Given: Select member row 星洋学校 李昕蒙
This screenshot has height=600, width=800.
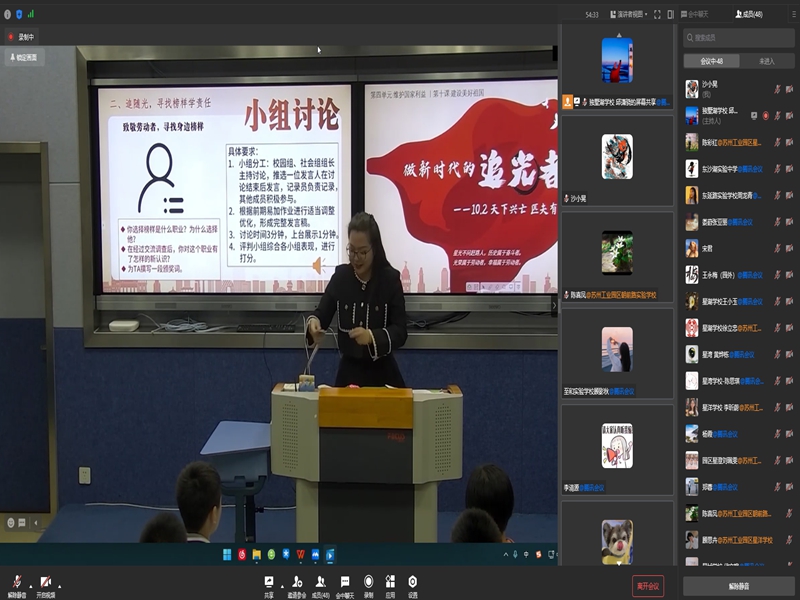Looking at the screenshot, I should (739, 408).
